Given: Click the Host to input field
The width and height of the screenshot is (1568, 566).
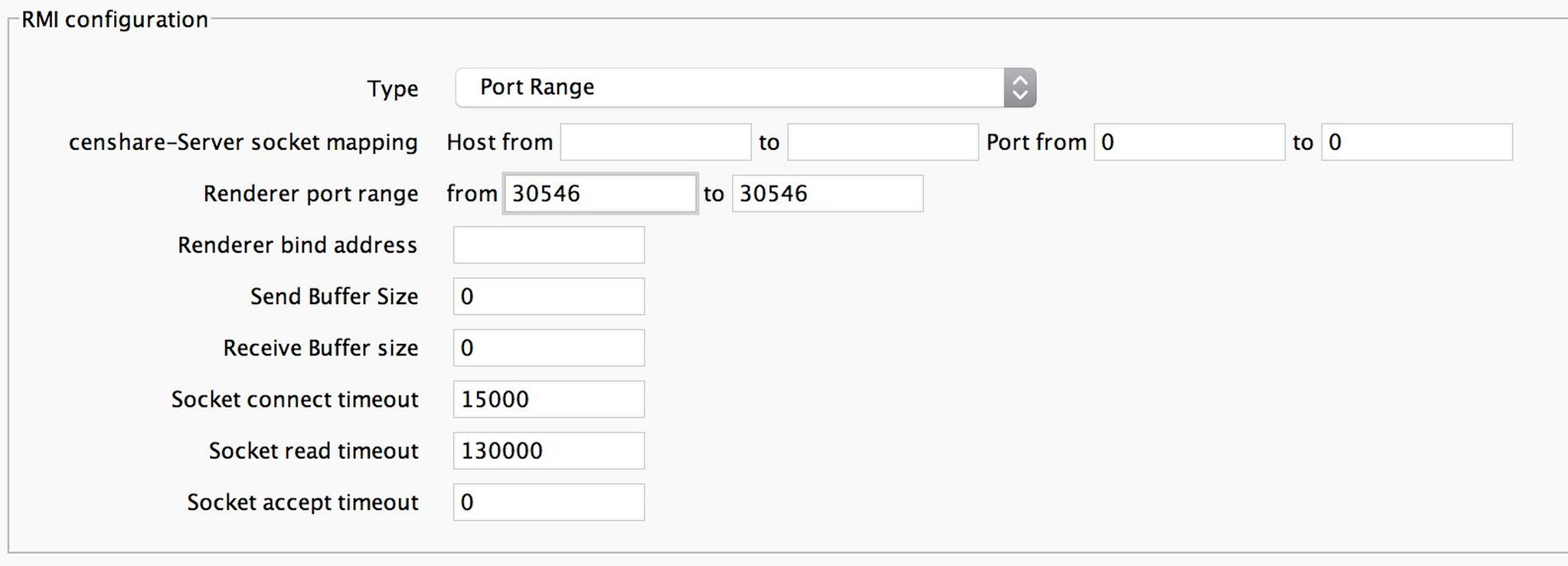Looking at the screenshot, I should (x=882, y=142).
